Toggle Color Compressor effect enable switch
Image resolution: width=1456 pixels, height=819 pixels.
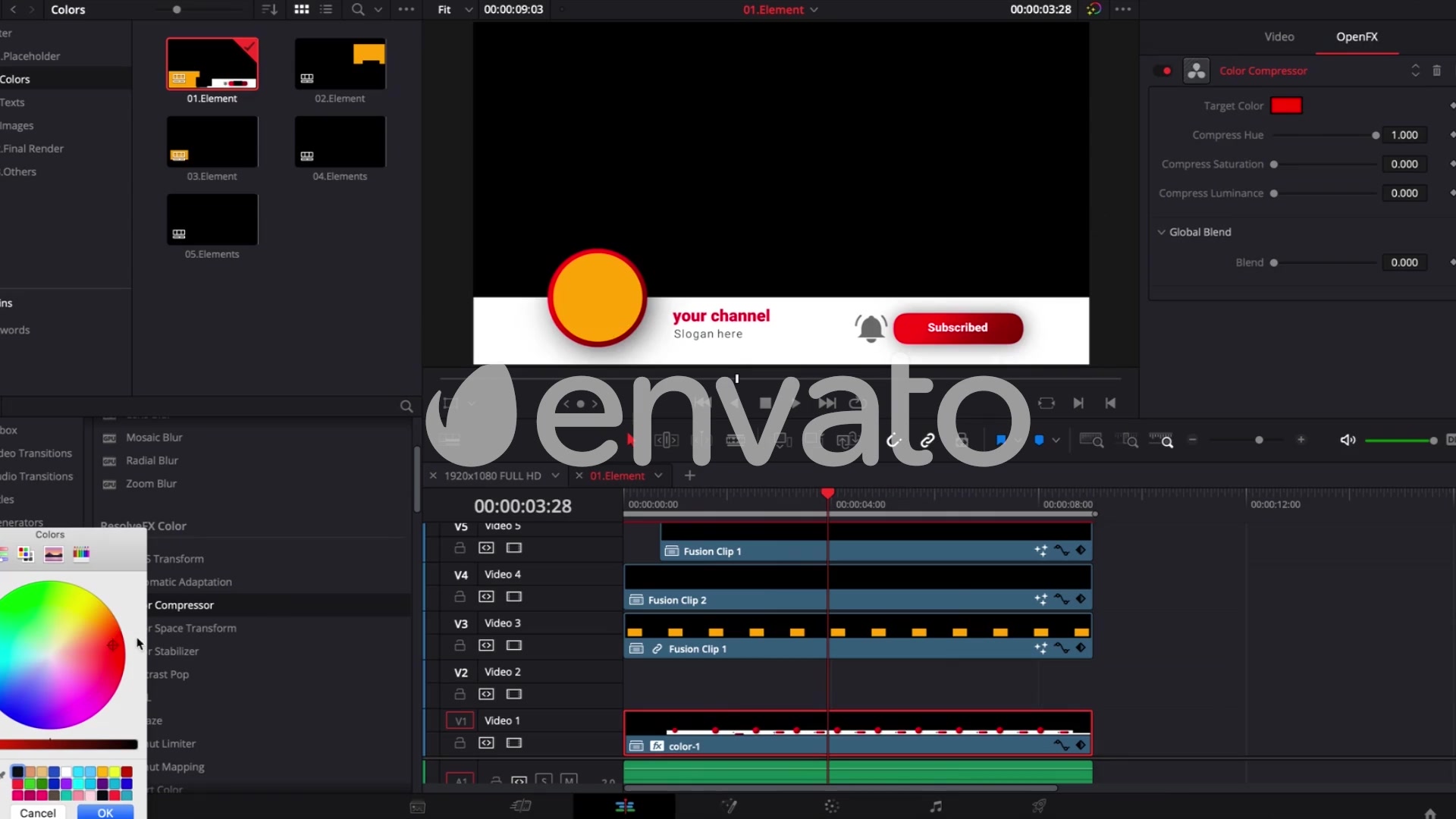pyautogui.click(x=1163, y=71)
